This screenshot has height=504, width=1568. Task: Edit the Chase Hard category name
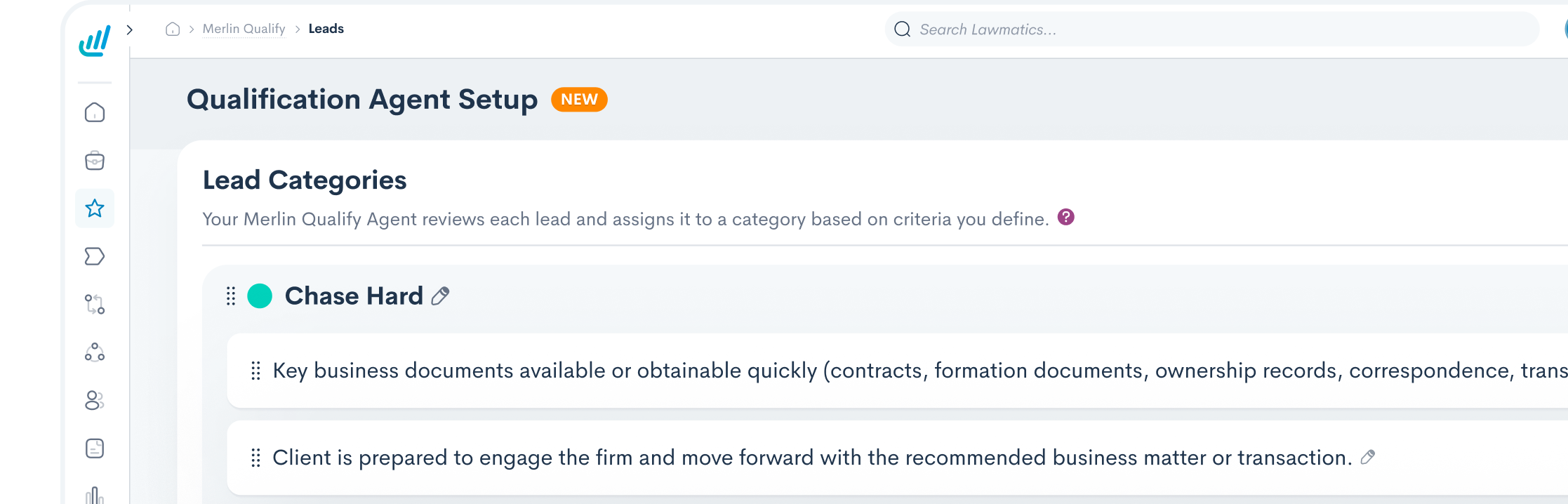pyautogui.click(x=440, y=296)
